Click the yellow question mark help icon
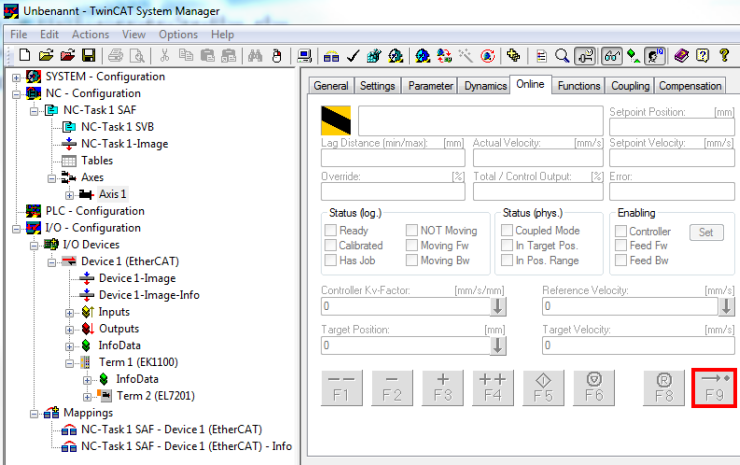The width and height of the screenshot is (740, 465). pyautogui.click(x=724, y=56)
